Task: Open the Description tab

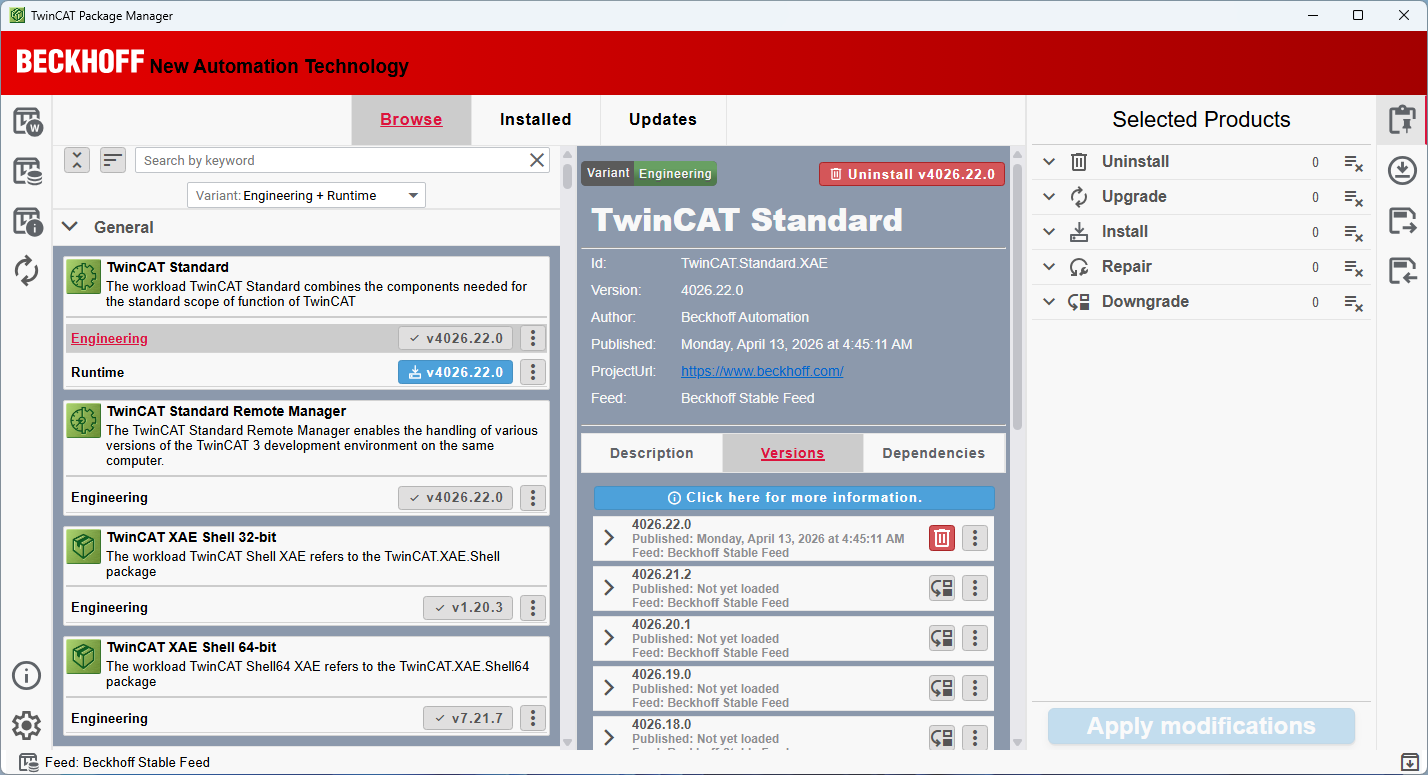Action: (651, 453)
